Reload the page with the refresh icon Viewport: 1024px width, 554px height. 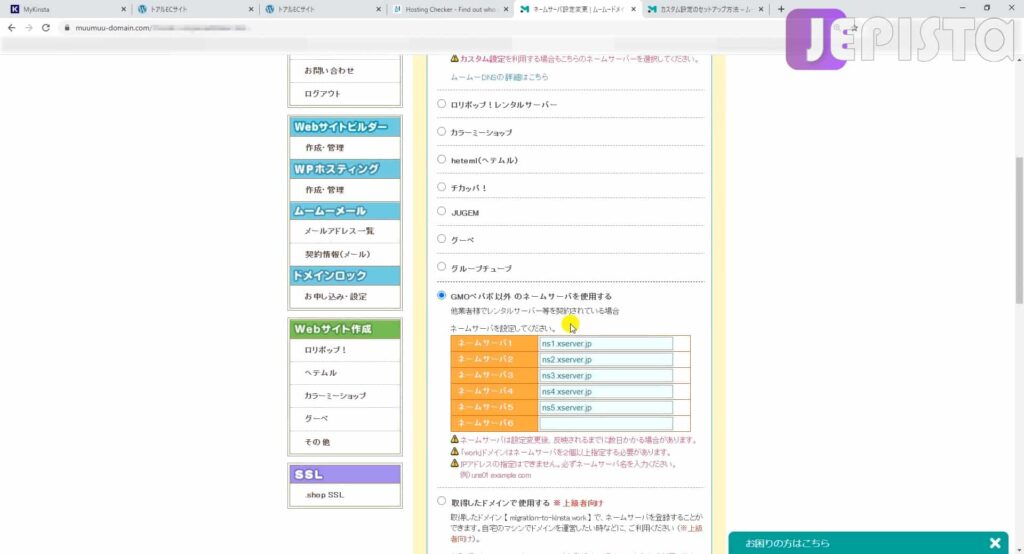(46, 27)
